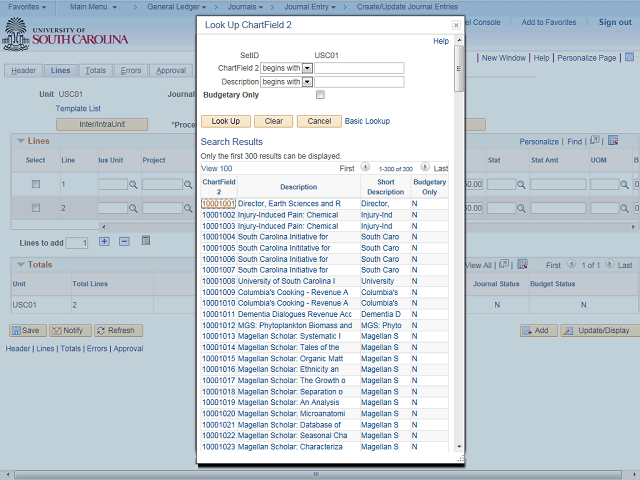The width and height of the screenshot is (640, 480).
Task: Switch to the Header tab
Action: [24, 71]
